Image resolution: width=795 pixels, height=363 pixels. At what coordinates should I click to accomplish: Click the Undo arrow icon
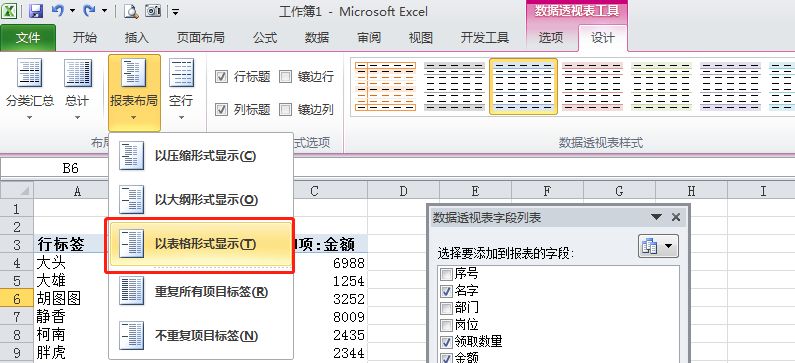[x=58, y=11]
